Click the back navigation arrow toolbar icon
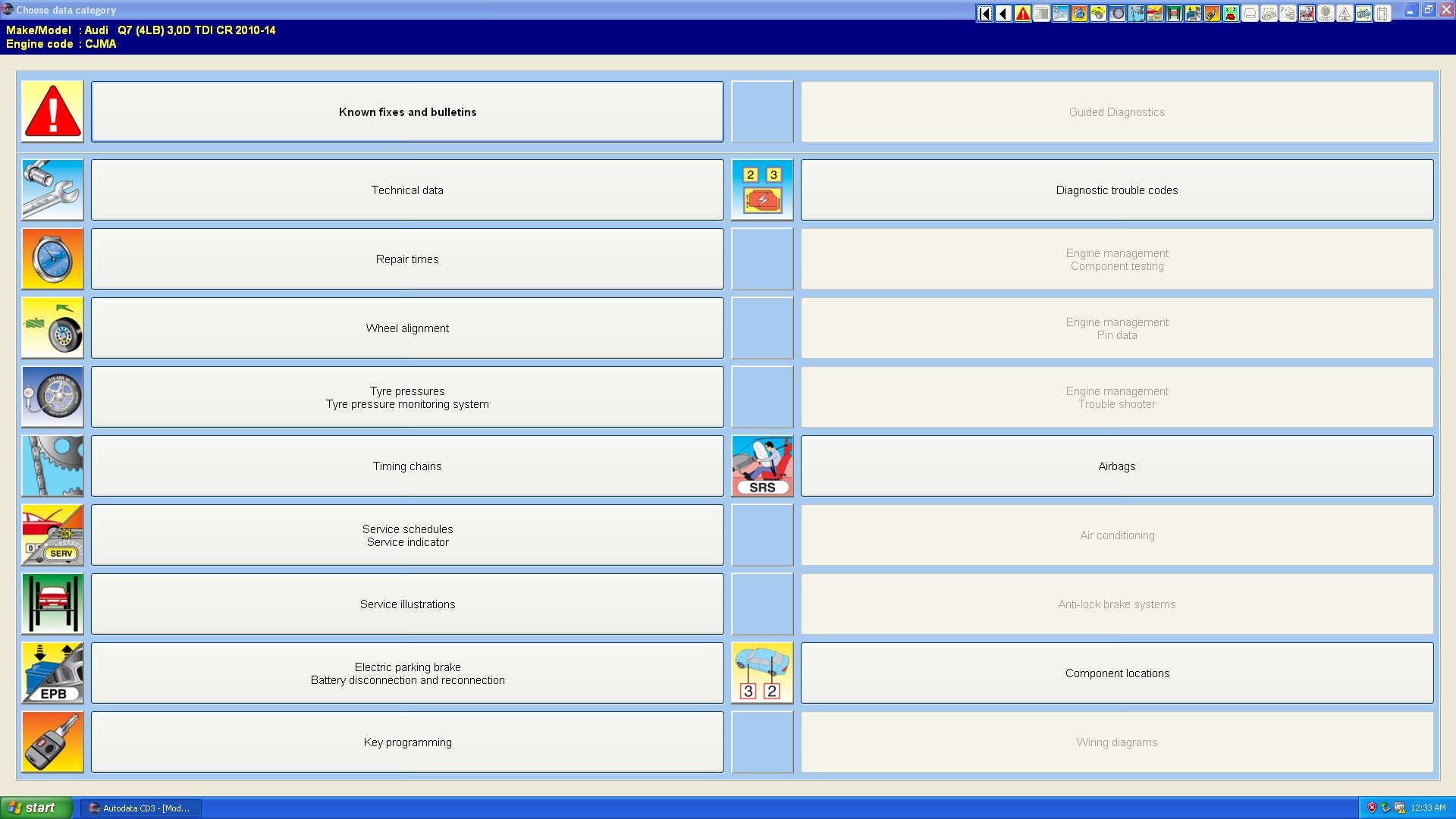1456x819 pixels. (x=1003, y=13)
